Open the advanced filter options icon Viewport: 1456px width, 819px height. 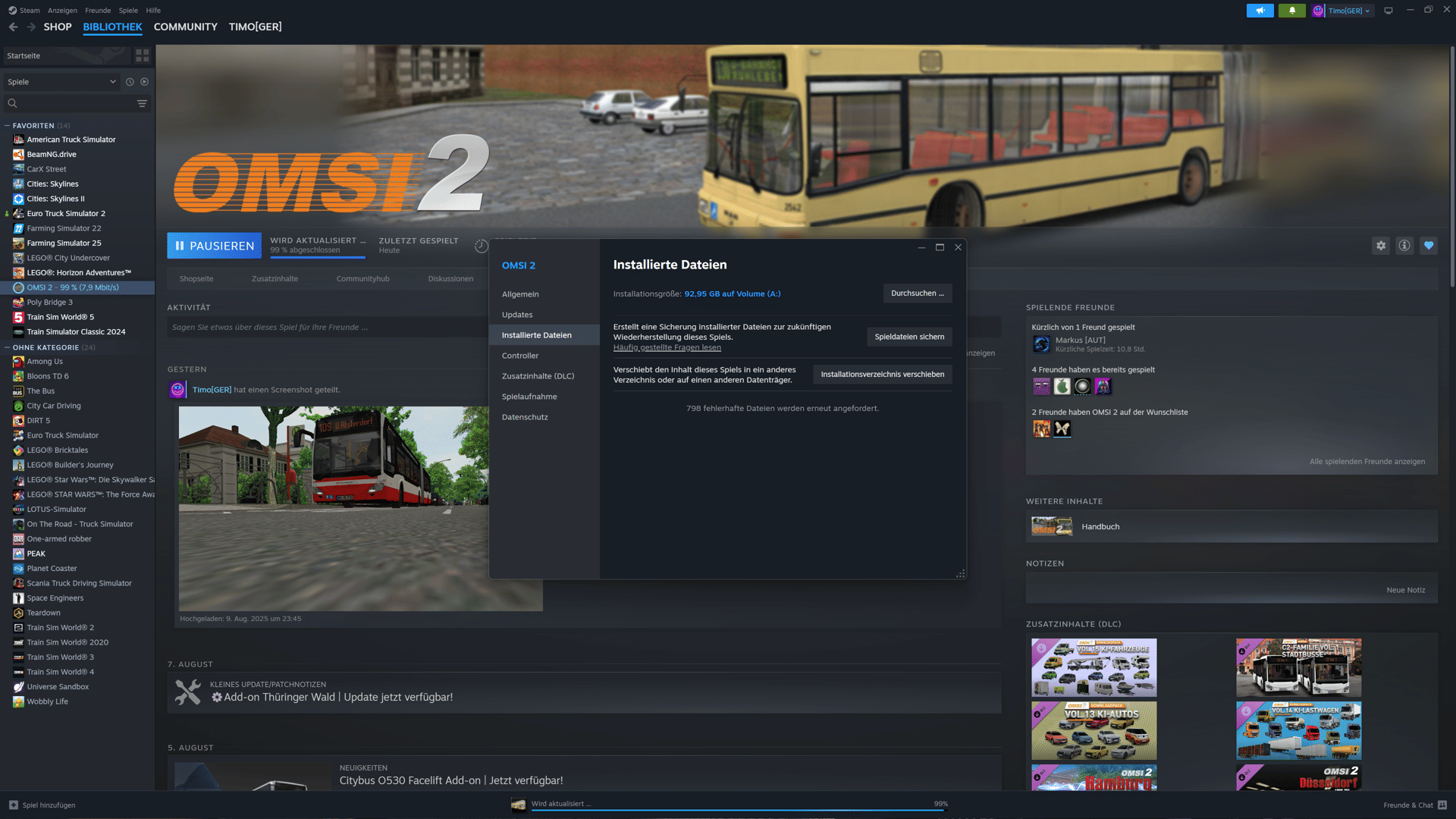pos(142,103)
